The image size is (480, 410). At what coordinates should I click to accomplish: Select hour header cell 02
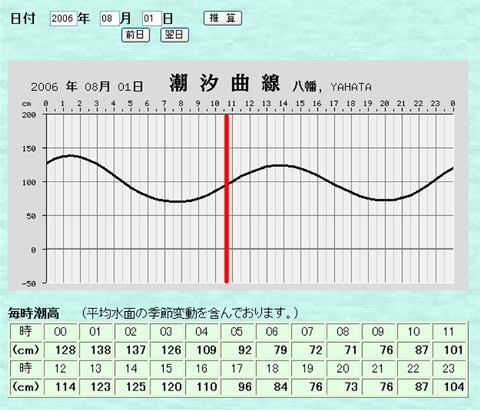[131, 332]
